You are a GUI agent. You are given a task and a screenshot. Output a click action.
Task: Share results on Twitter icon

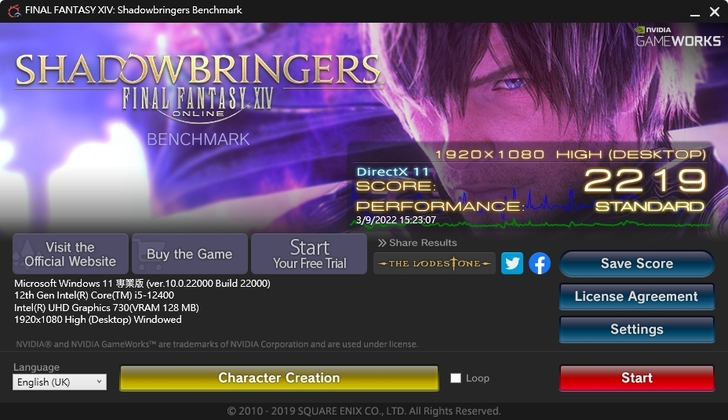(x=512, y=263)
